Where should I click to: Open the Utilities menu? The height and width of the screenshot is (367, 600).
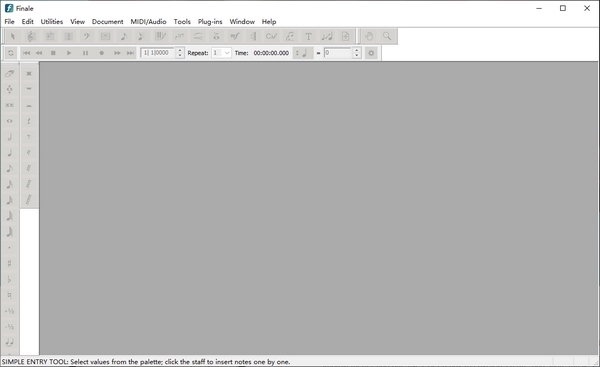(x=52, y=22)
